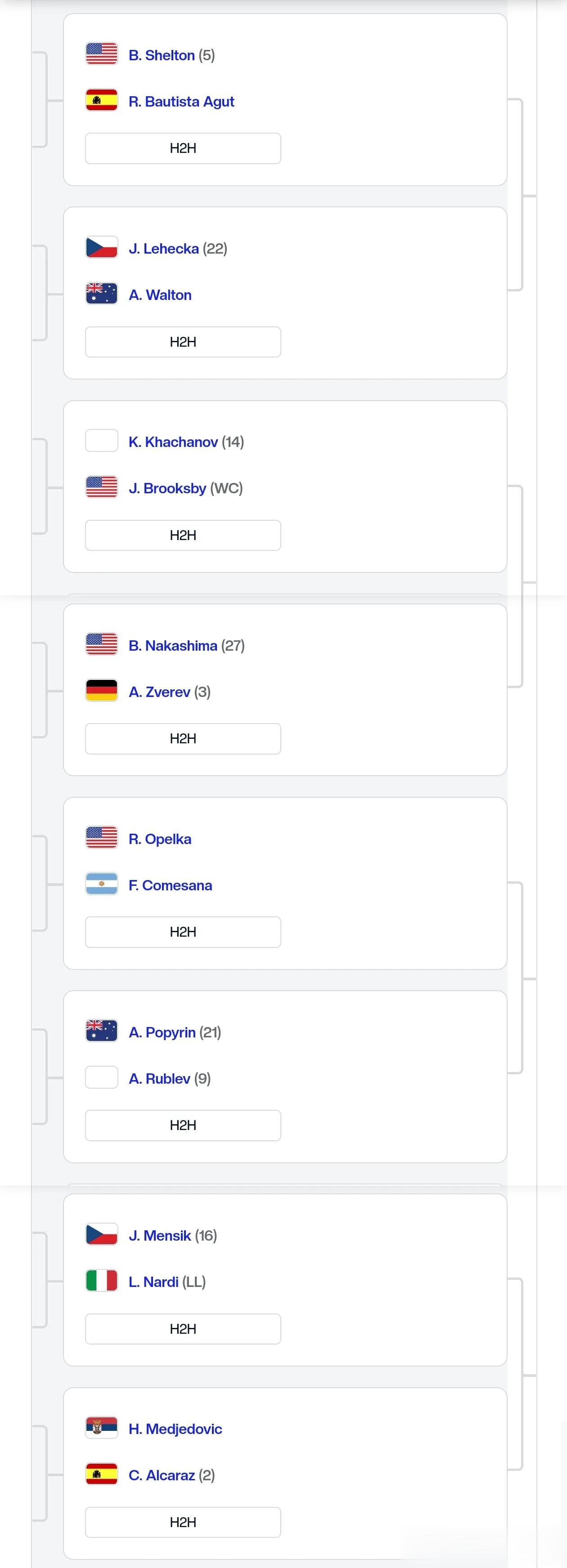Open C. Alcaraz player profile
Screen dimensions: 567x1568
tap(162, 1475)
